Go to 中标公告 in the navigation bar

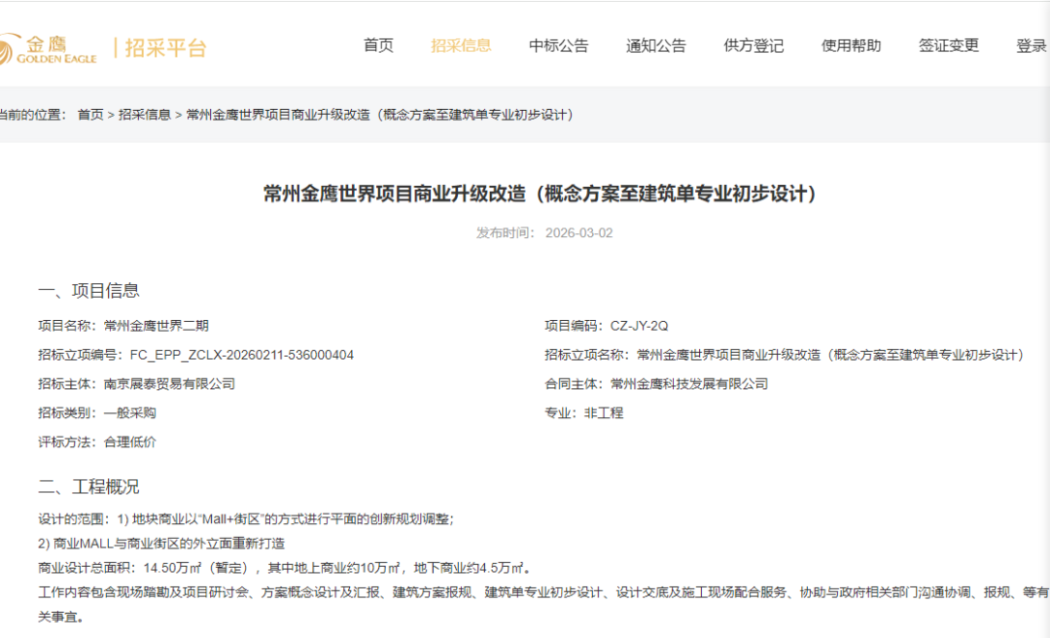(x=558, y=46)
